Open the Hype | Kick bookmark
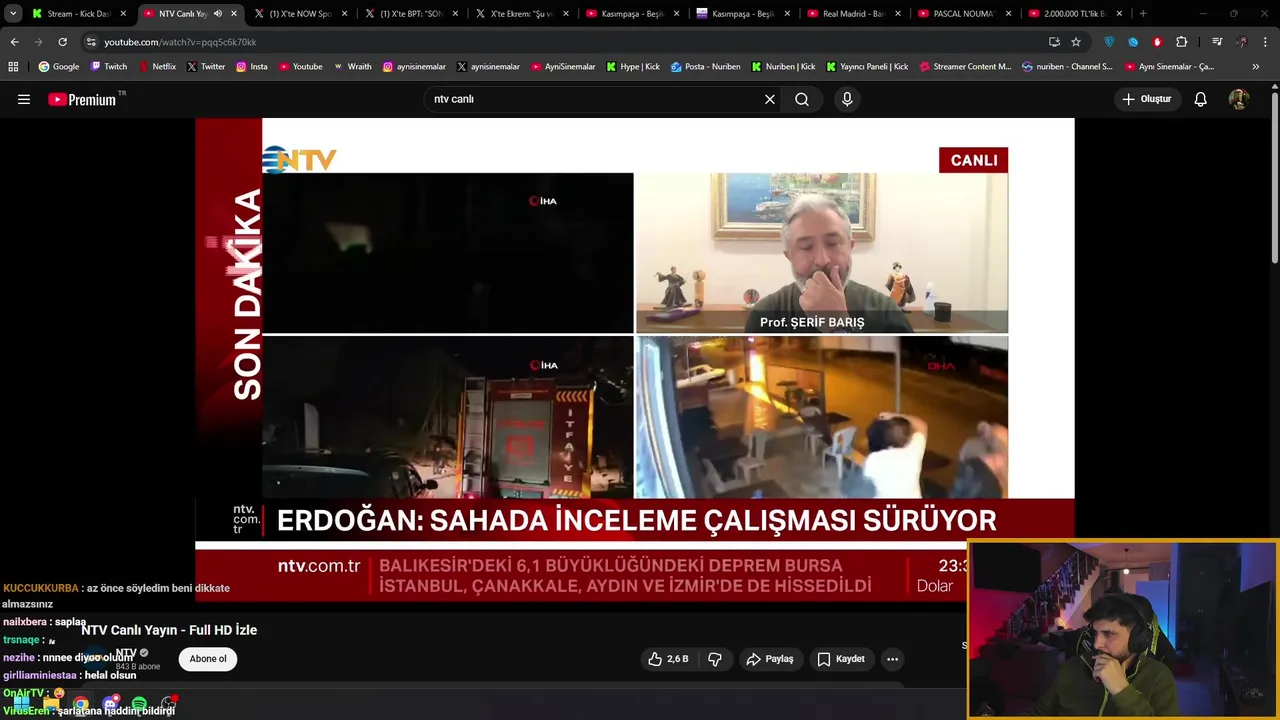The height and width of the screenshot is (720, 1280). click(x=633, y=67)
